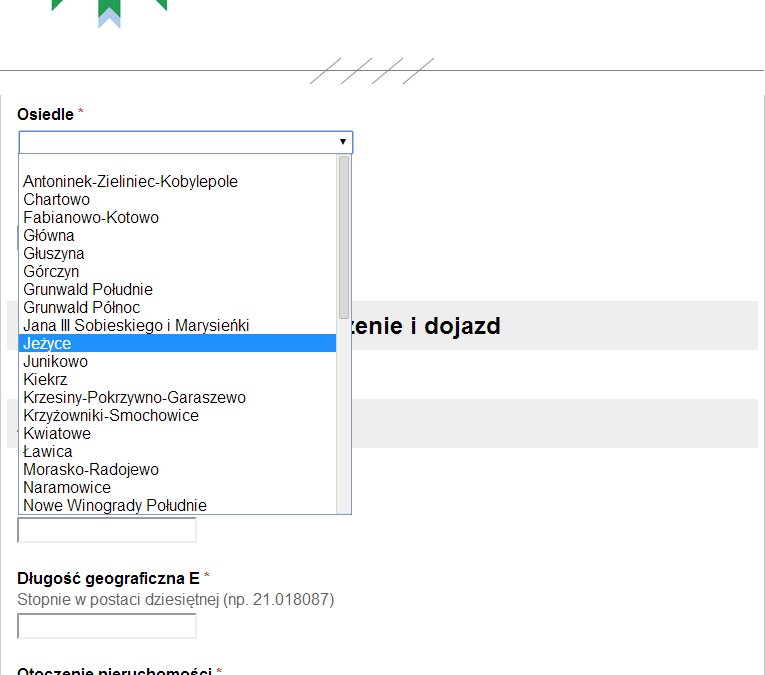Image resolution: width=765 pixels, height=675 pixels.
Task: Choose Krzyżowniki-Smochowice from the list
Action: pos(111,416)
